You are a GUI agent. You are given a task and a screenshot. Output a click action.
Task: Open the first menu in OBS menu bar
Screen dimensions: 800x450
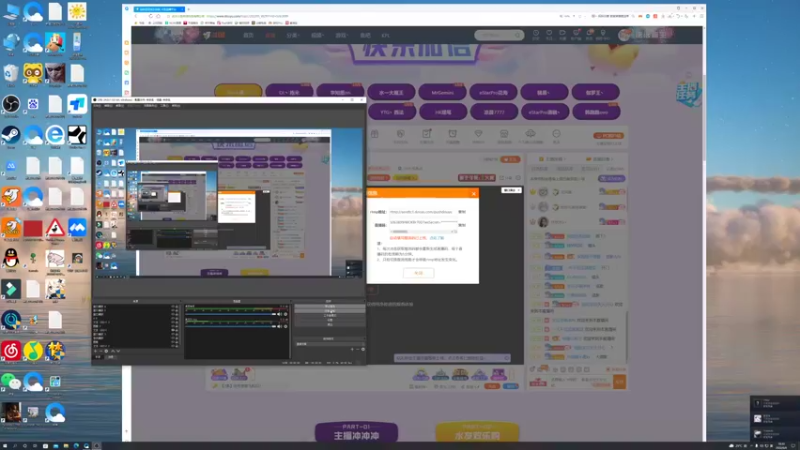coord(96,106)
